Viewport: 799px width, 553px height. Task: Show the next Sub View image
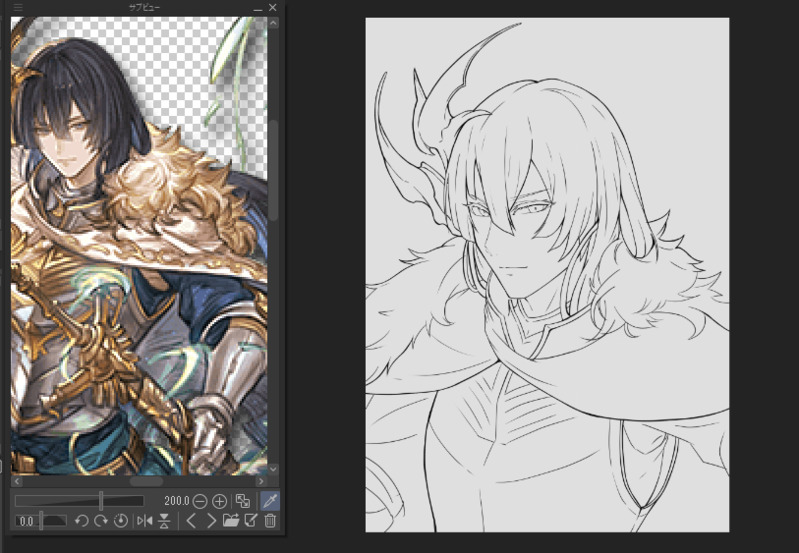210,520
